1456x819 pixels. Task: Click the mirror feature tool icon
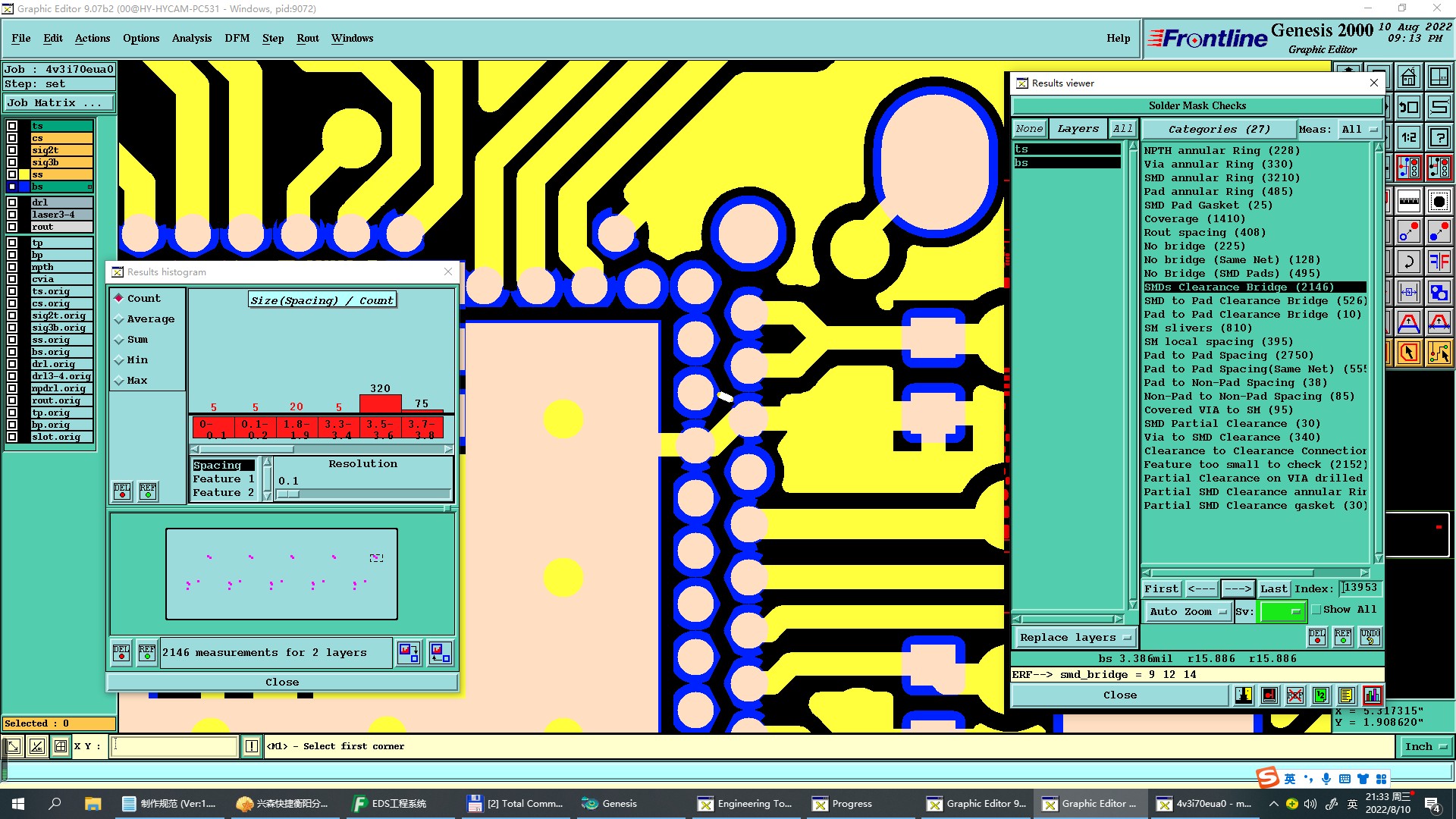(1439, 262)
